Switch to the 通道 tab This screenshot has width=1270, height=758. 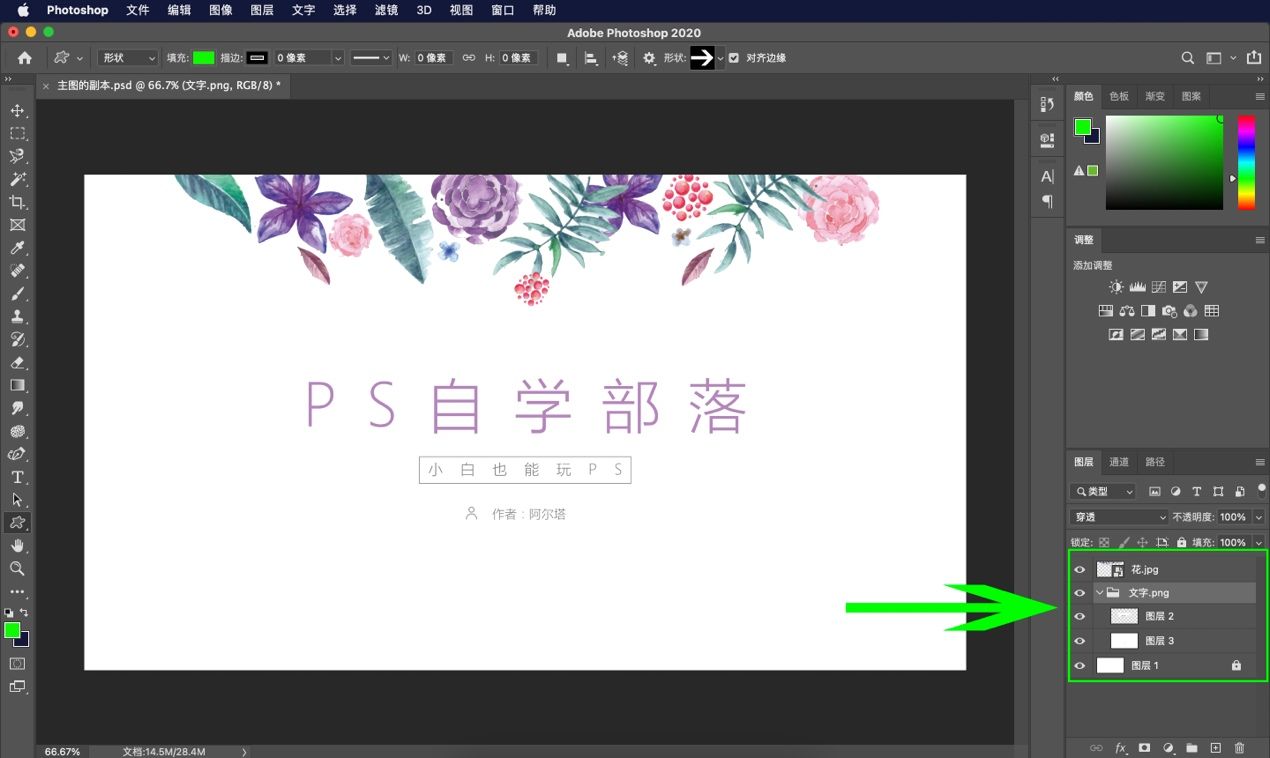coord(1117,462)
